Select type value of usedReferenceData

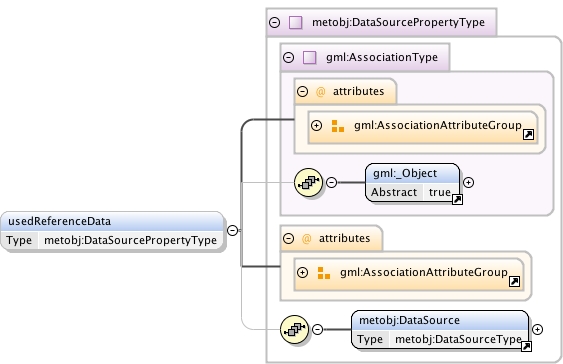(x=130, y=240)
